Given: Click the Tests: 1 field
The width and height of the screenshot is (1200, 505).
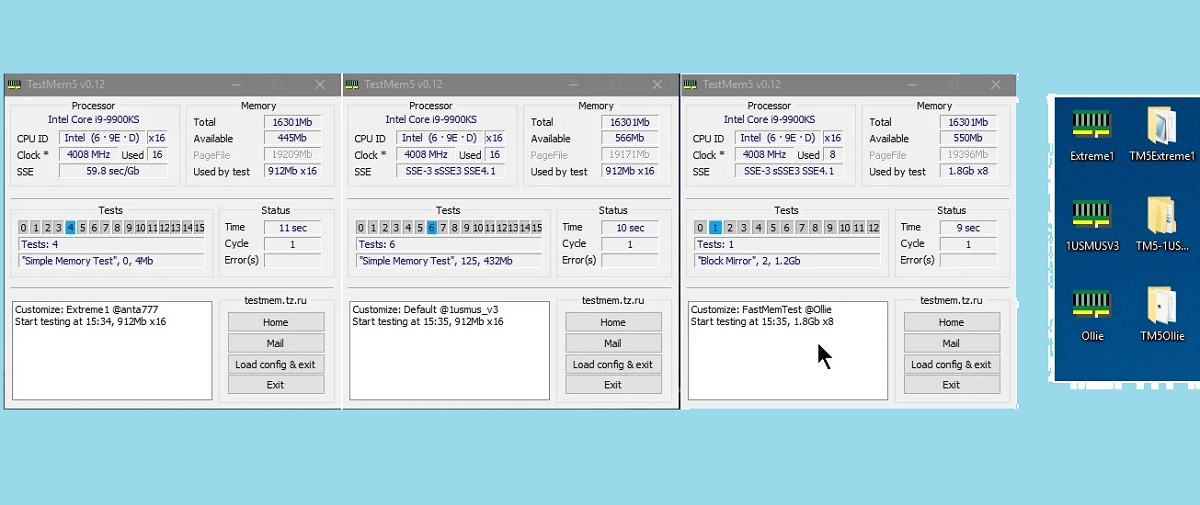Looking at the screenshot, I should (x=787, y=244).
